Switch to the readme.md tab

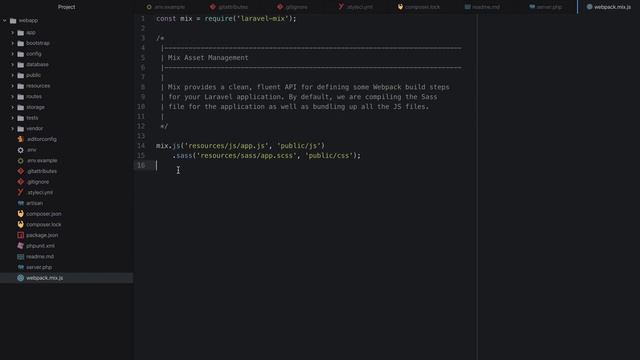click(482, 7)
